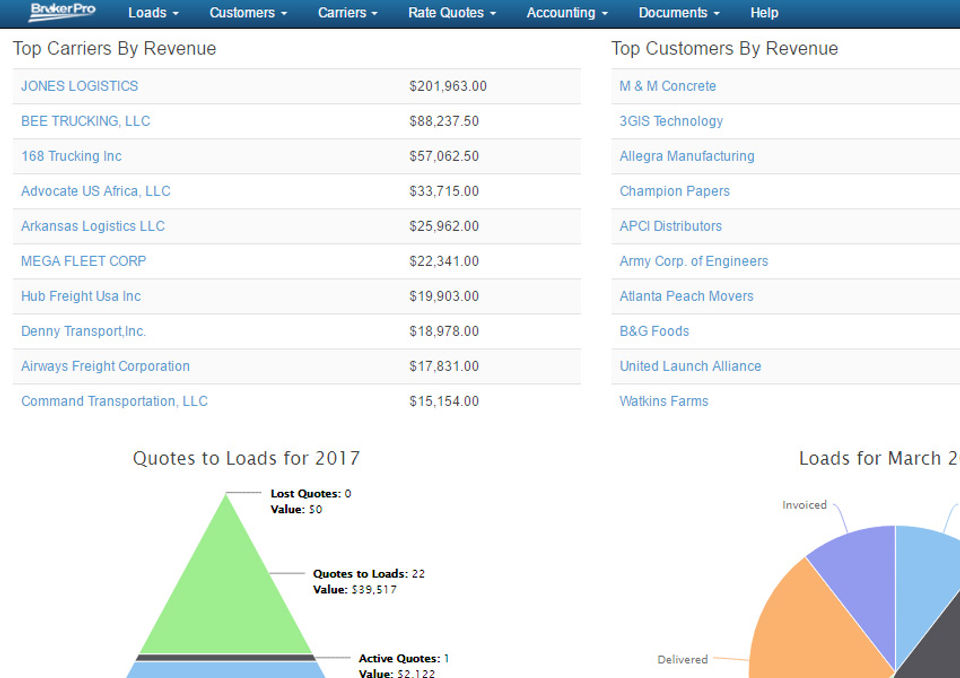The height and width of the screenshot is (678, 960).
Task: Open Hub Freight Usa Inc
Action: point(81,296)
